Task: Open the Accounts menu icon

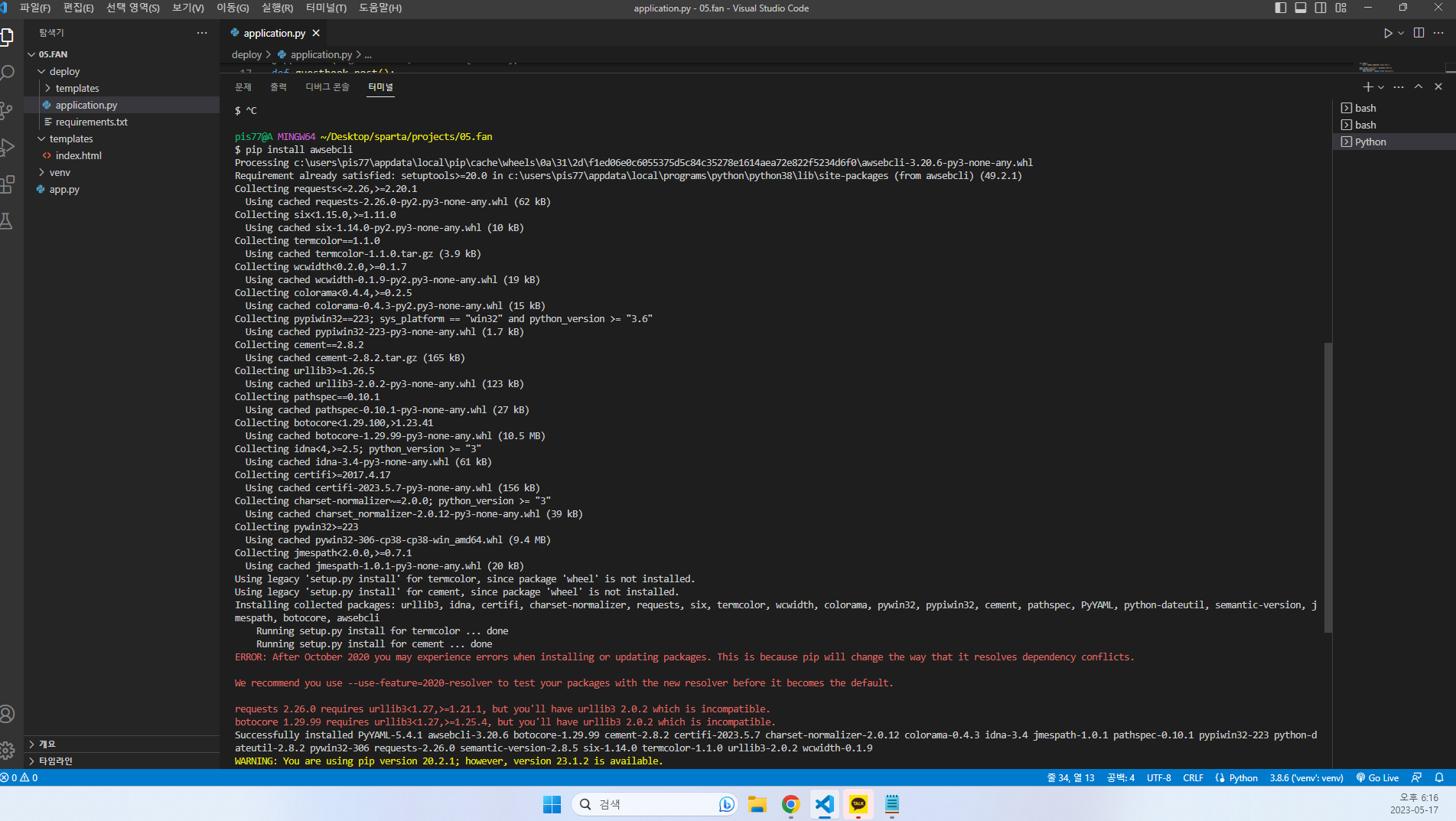Action: point(8,714)
